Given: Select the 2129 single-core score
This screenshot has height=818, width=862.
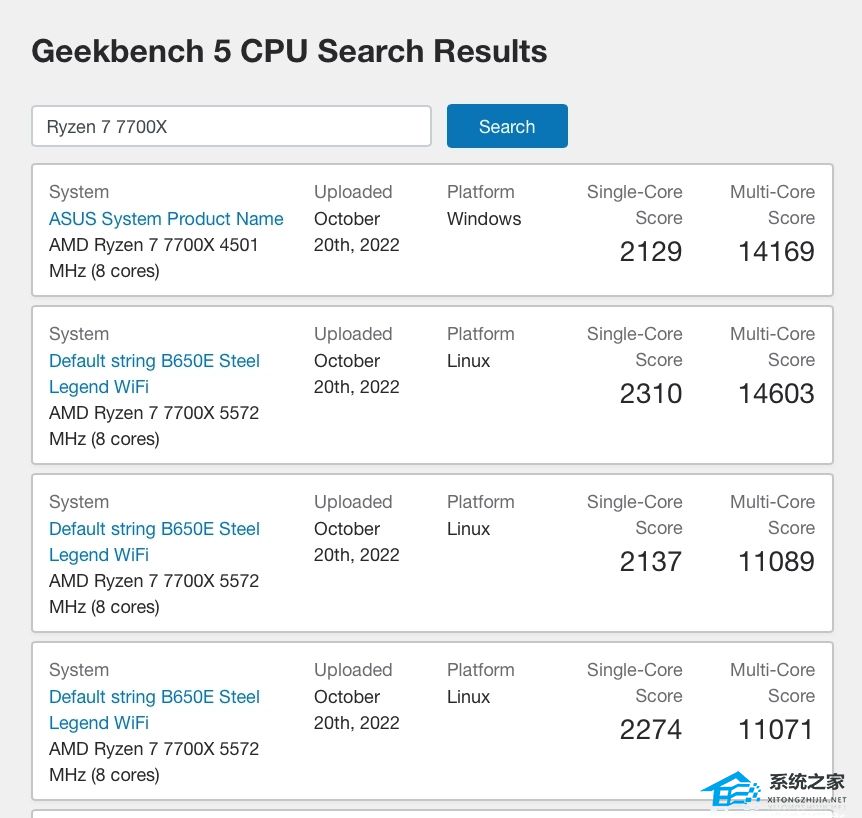Looking at the screenshot, I should point(650,251).
